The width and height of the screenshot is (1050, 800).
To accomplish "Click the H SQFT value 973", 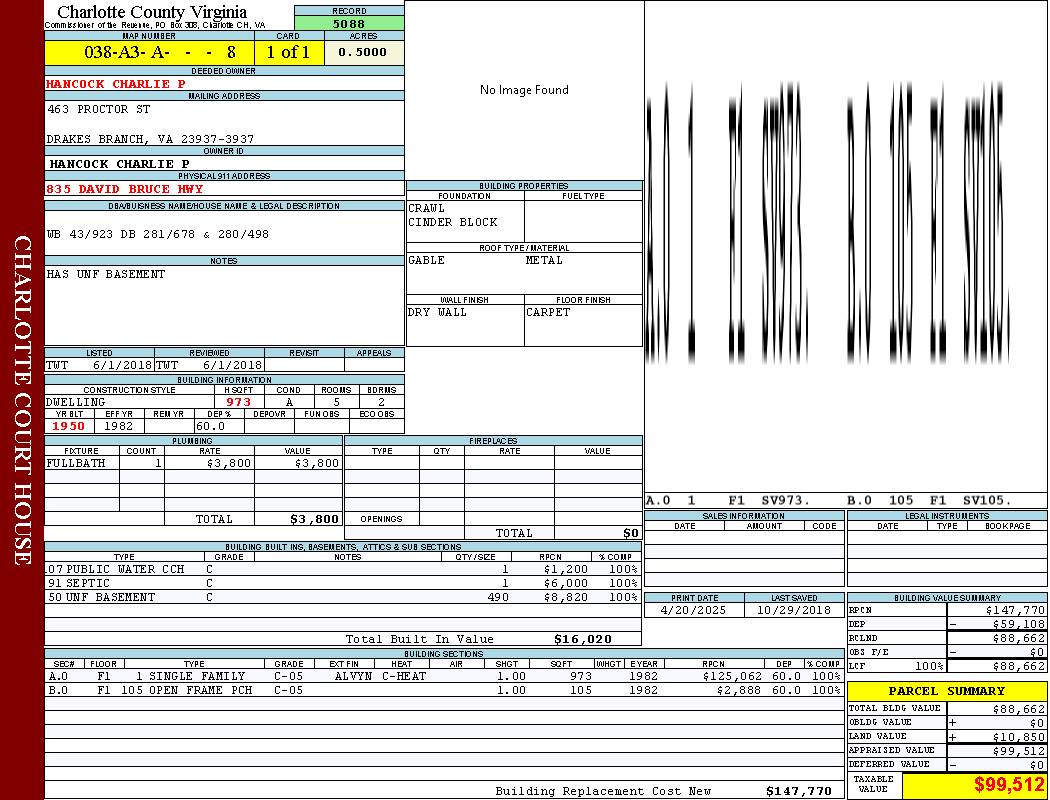I will (238, 402).
